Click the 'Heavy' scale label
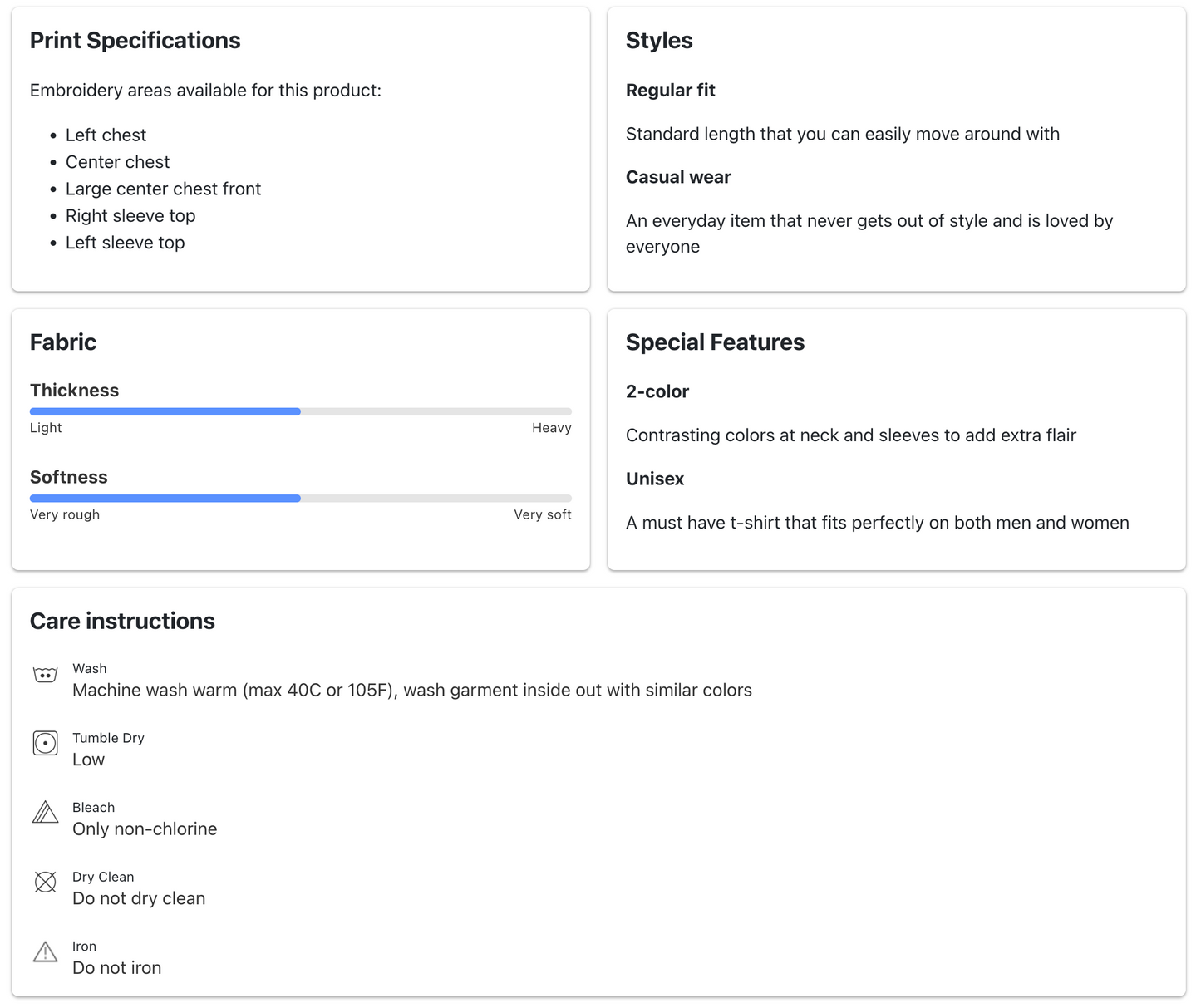This screenshot has height=1008, width=1201. pyautogui.click(x=552, y=428)
